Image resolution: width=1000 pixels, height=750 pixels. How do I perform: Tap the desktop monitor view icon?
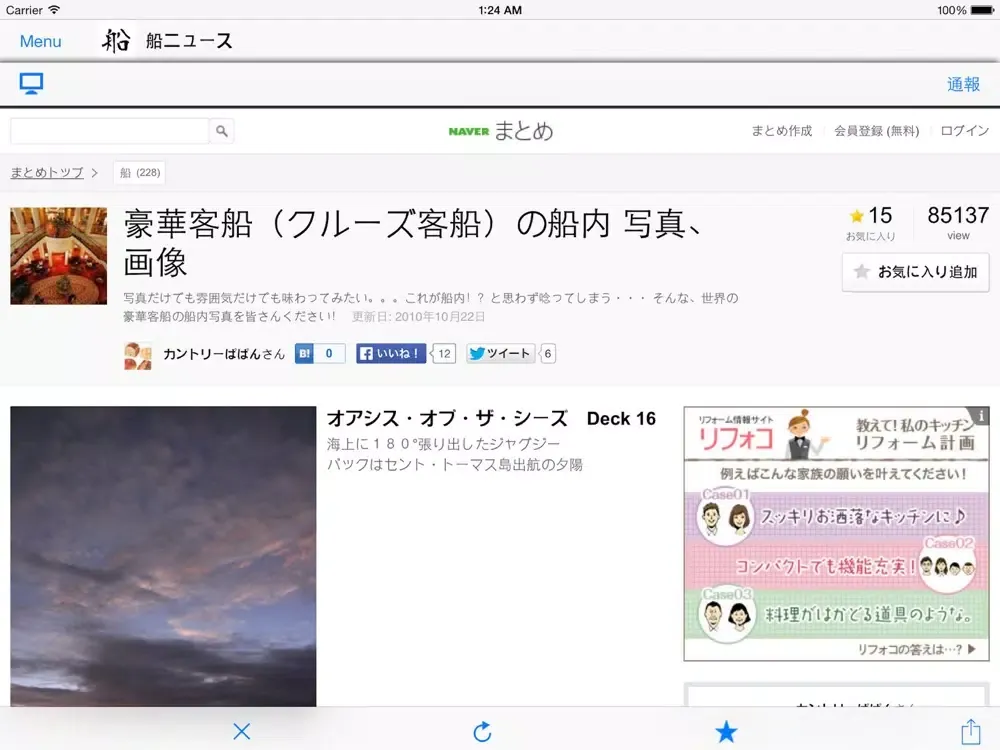tap(31, 84)
